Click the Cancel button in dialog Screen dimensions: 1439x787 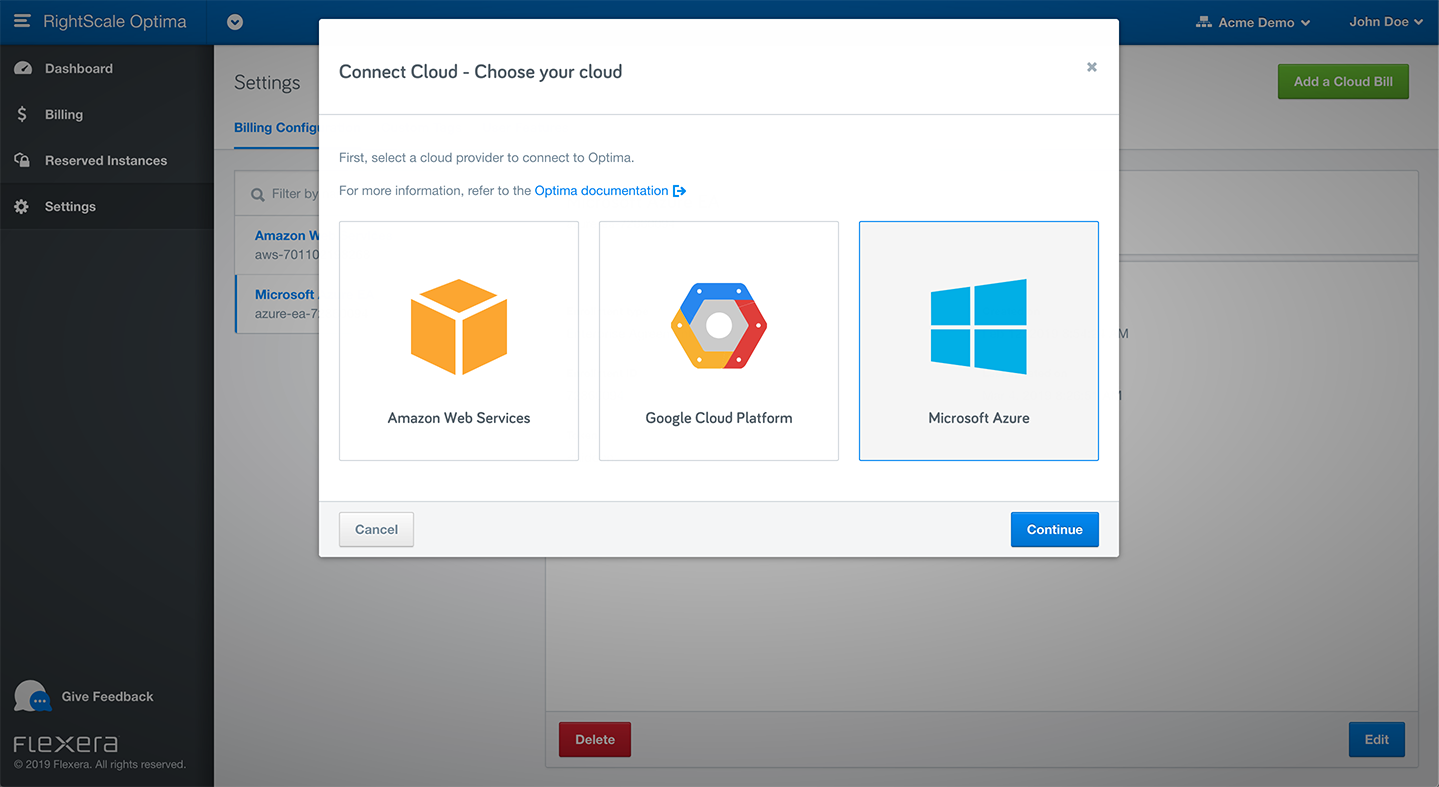[x=376, y=530]
